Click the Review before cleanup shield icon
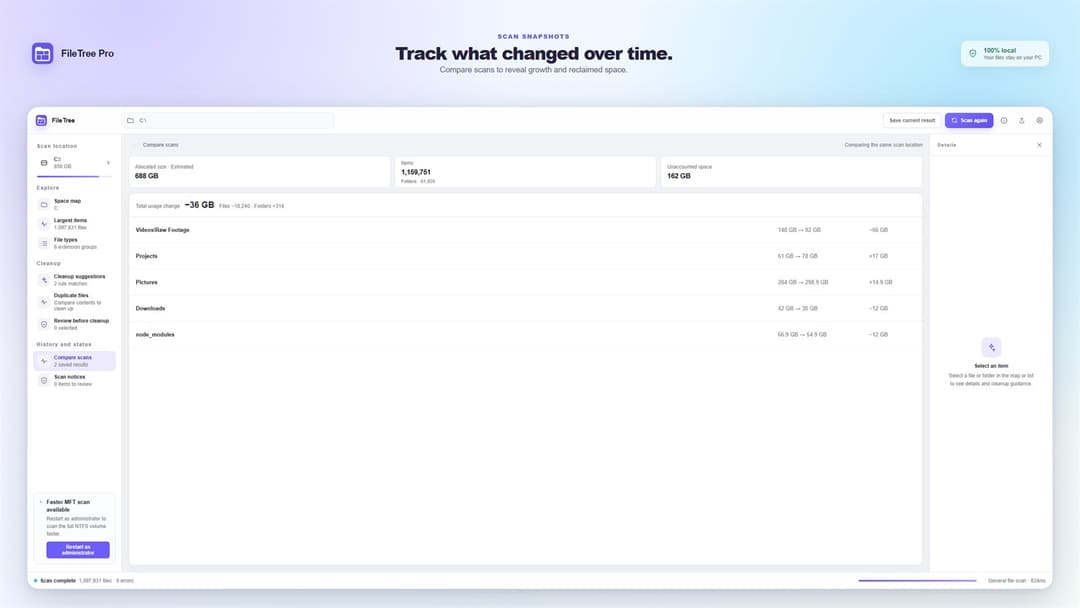 pyautogui.click(x=44, y=324)
